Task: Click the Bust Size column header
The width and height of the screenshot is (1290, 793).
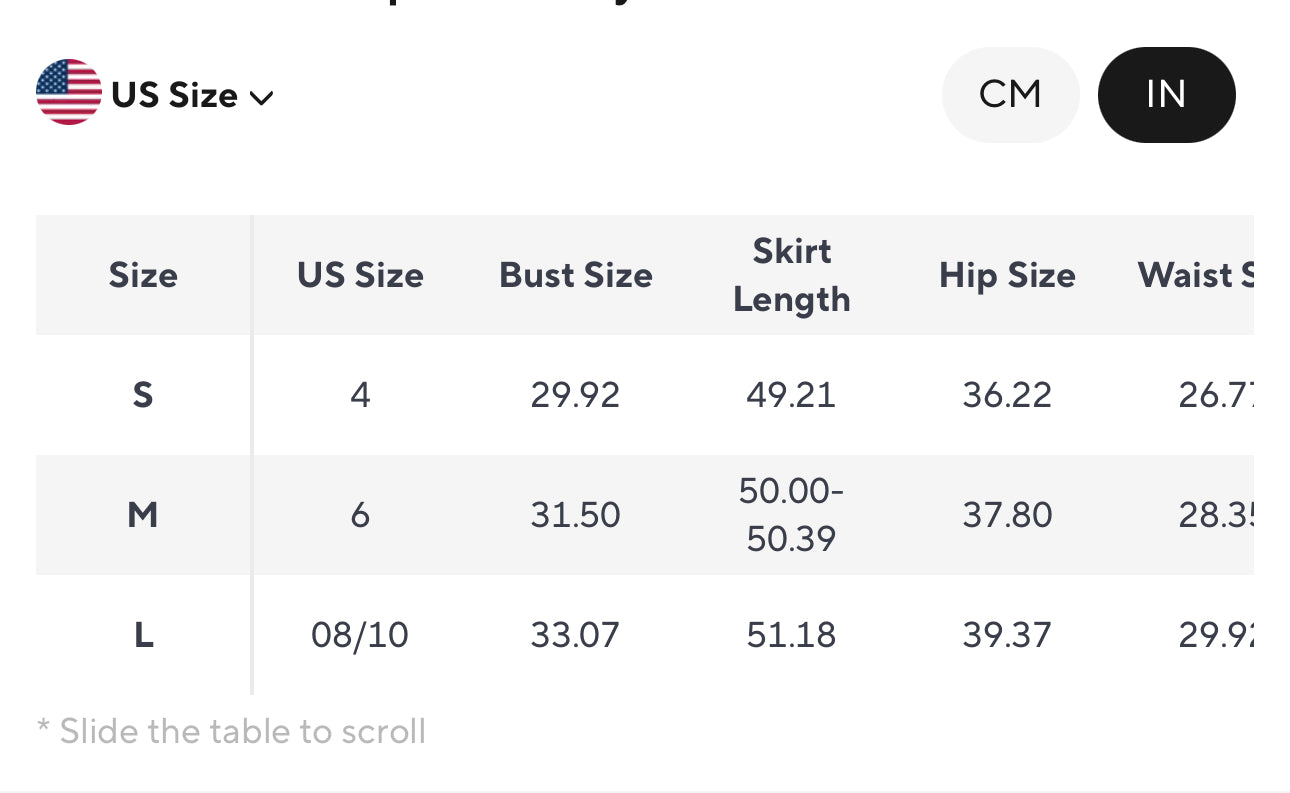Action: point(576,275)
